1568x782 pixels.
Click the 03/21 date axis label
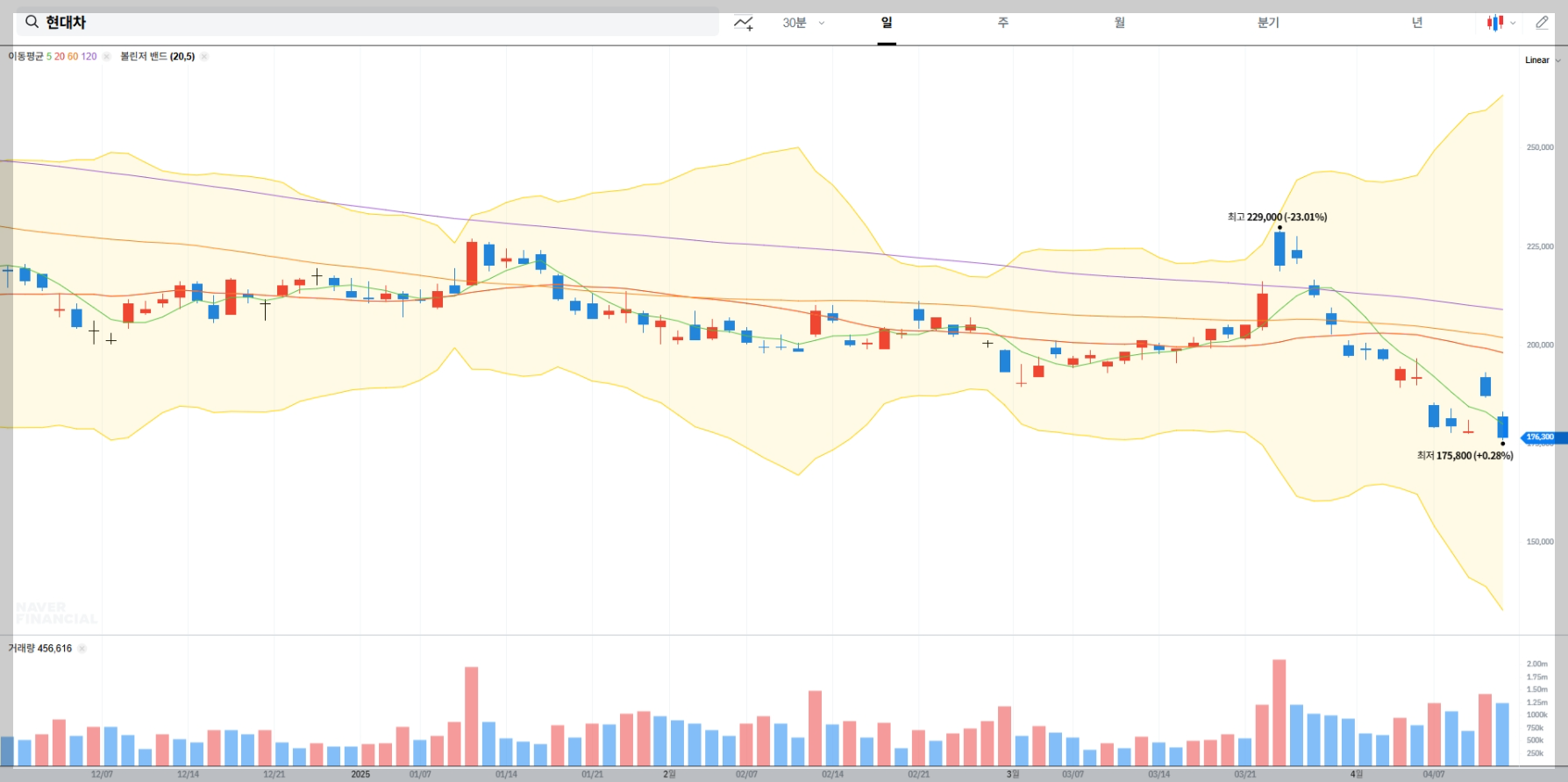tap(1245, 774)
